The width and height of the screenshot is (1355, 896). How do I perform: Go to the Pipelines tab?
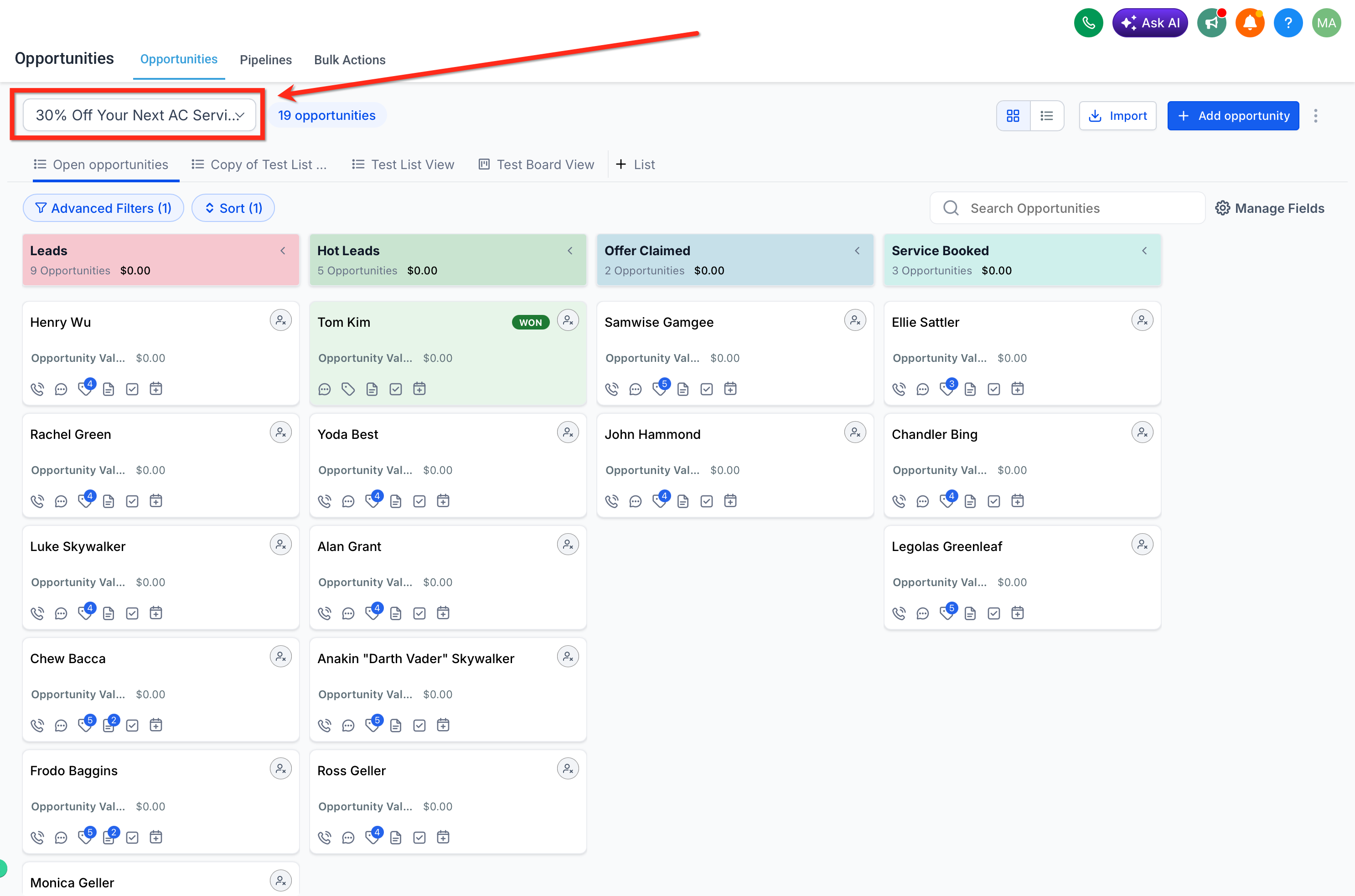(266, 59)
